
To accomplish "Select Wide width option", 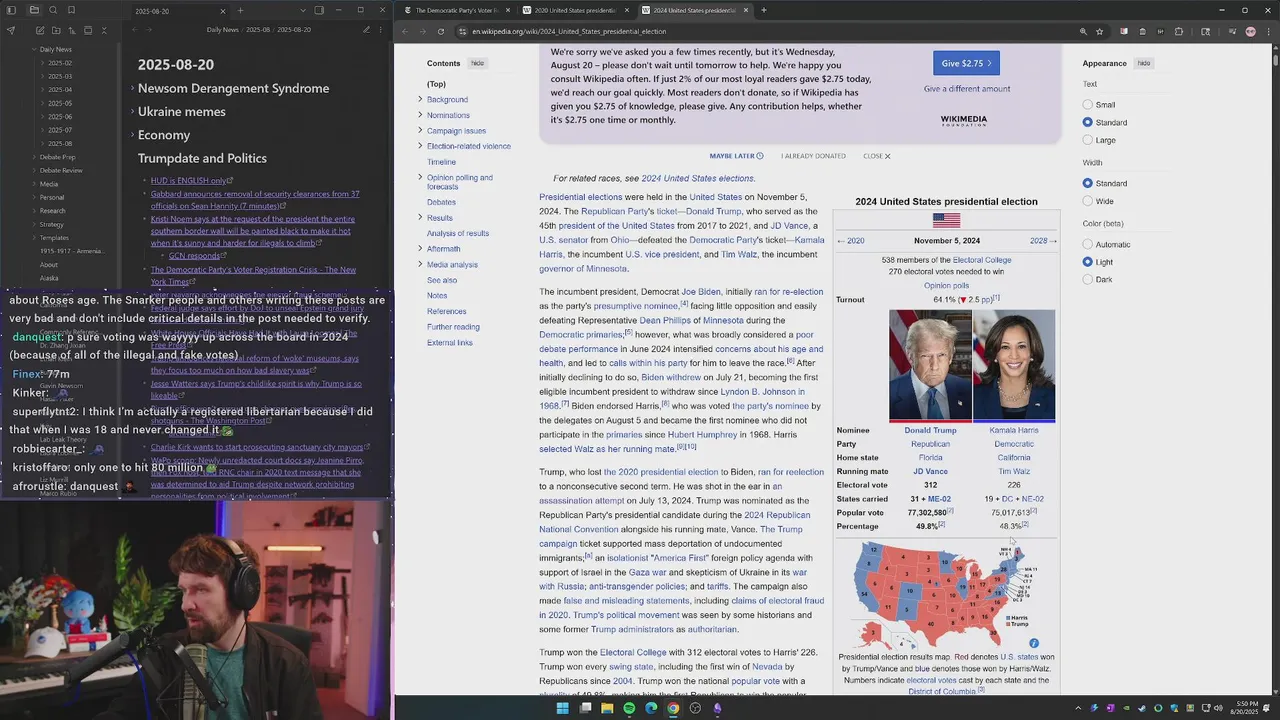I will click(x=1088, y=201).
